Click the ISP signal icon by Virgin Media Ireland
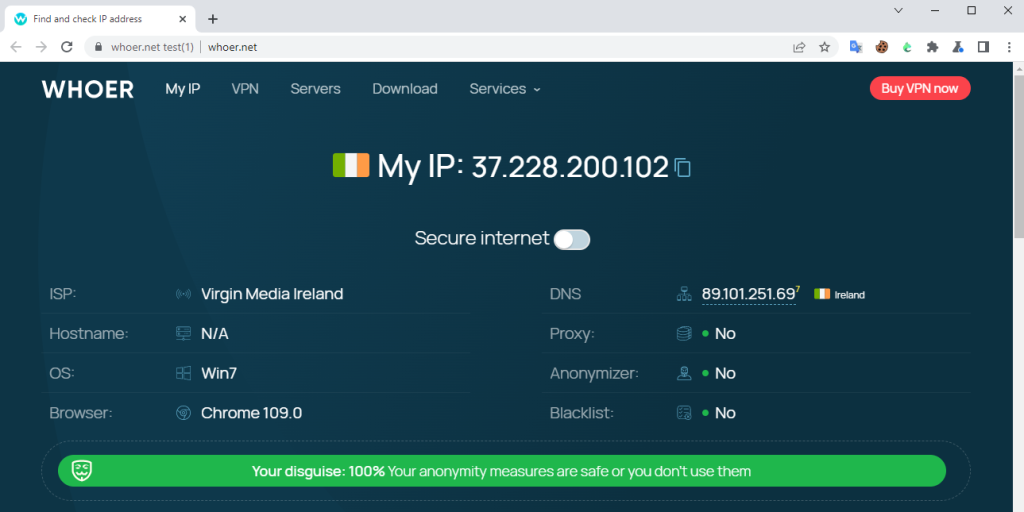 click(x=184, y=294)
